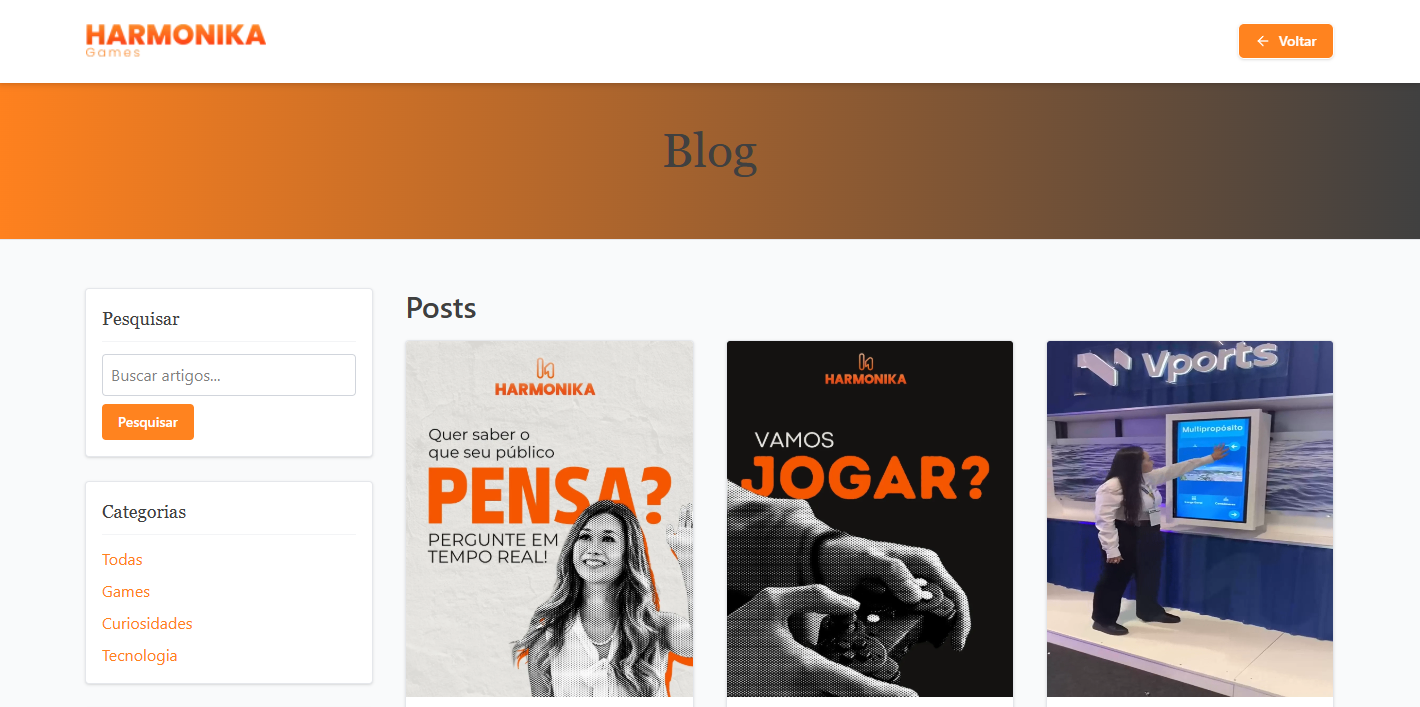Click the Harmonika emblem in the JOGAR? post

(x=866, y=362)
